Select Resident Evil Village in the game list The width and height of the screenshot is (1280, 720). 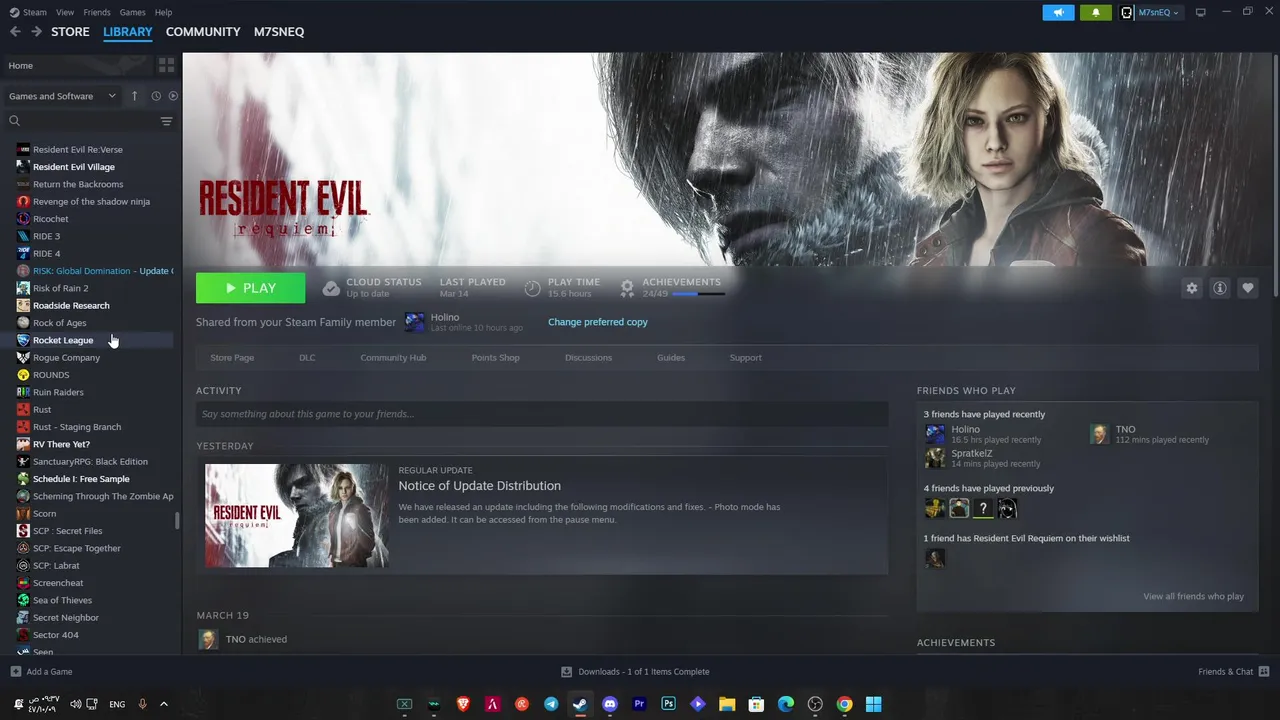pos(73,167)
